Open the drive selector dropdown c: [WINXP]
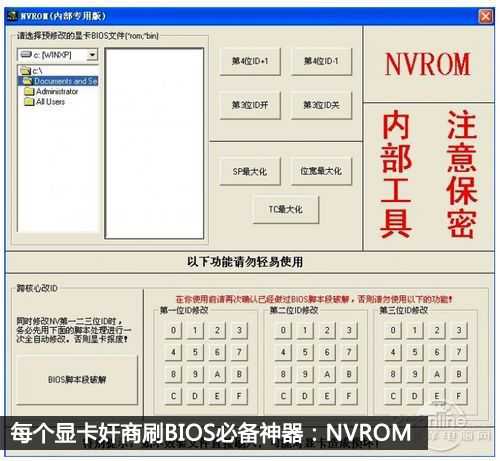 tap(58, 55)
